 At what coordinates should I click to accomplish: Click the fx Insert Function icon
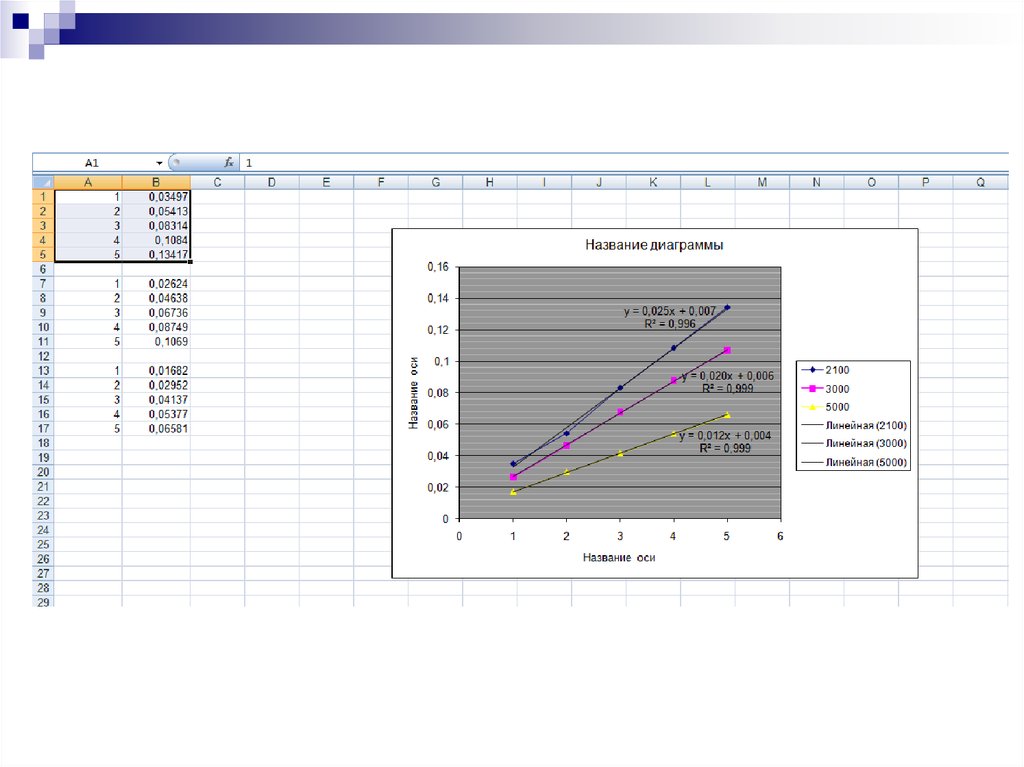228,162
